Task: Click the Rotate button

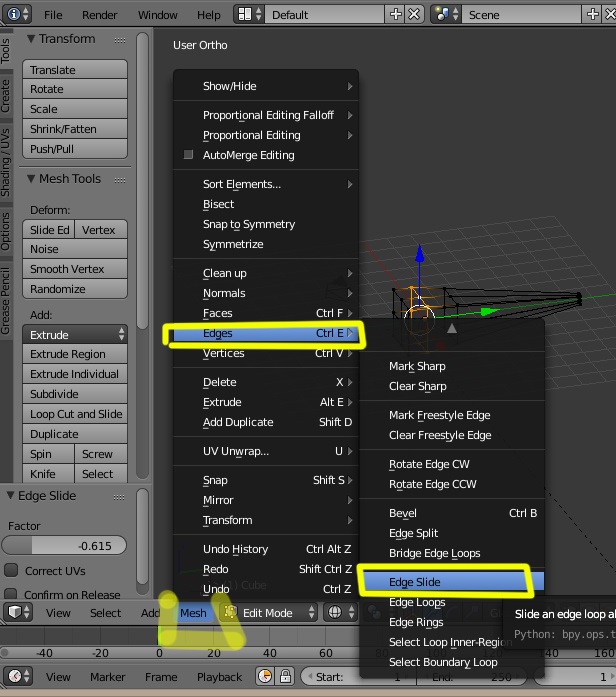Action: pyautogui.click(x=75, y=89)
